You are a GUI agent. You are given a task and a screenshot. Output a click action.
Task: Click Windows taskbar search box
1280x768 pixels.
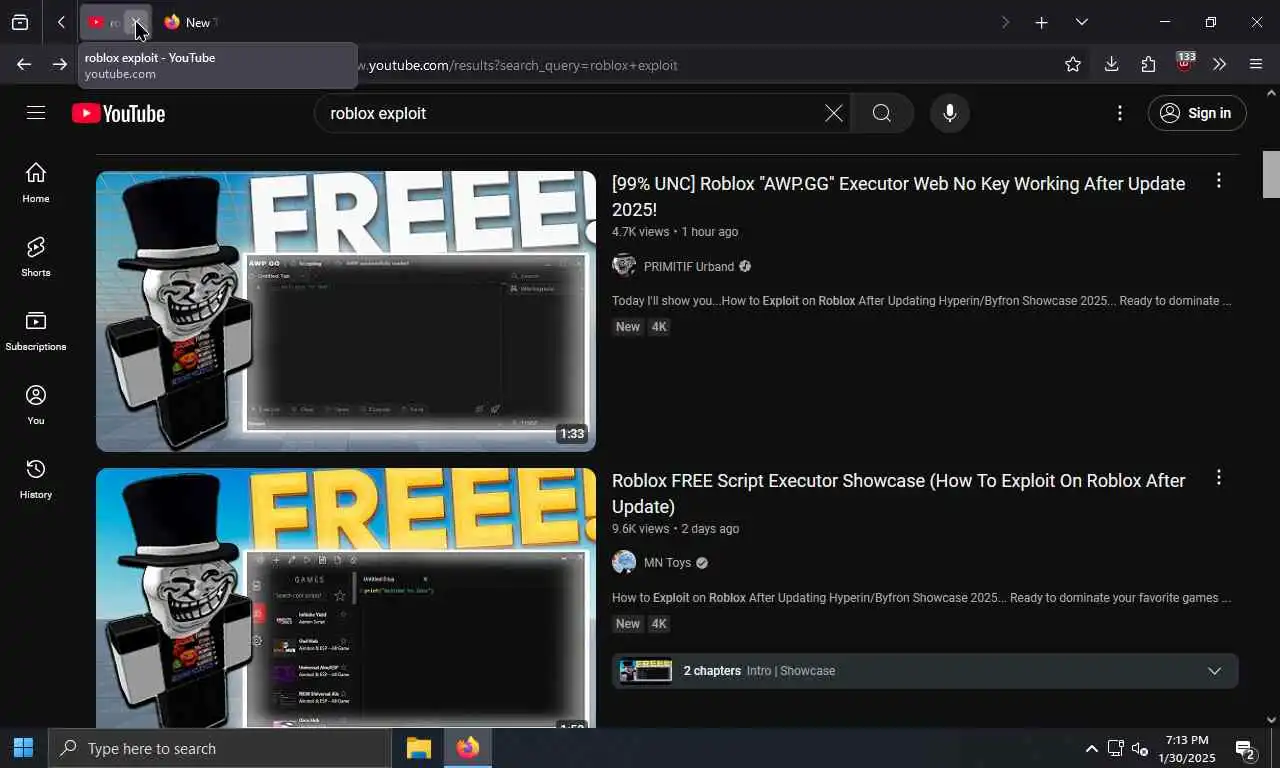pyautogui.click(x=220, y=748)
